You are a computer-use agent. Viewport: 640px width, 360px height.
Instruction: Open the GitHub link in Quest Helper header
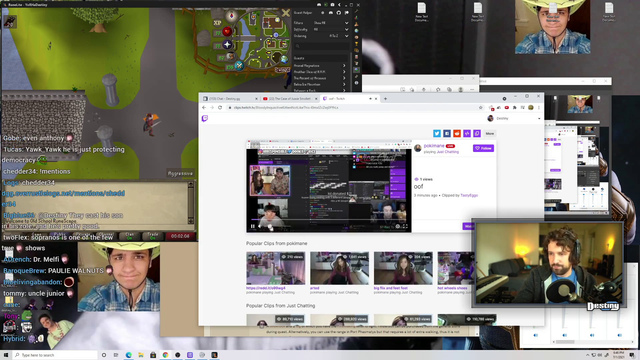tap(339, 13)
